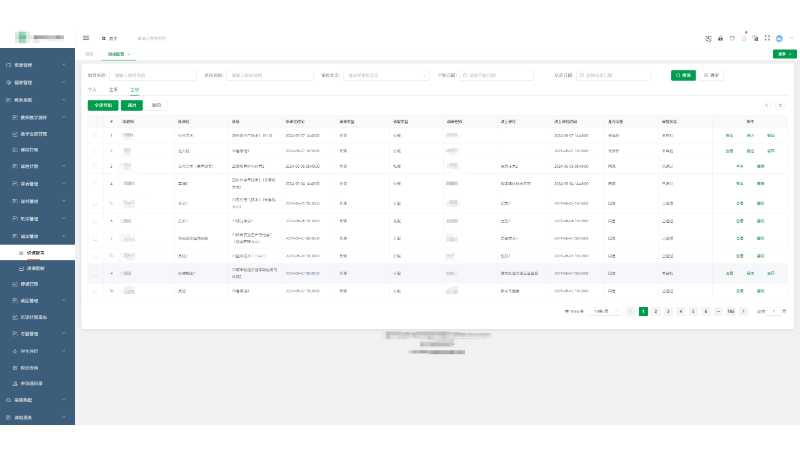Click the refresh circle icon above the table
The width and height of the screenshot is (800, 453).
pos(766,105)
